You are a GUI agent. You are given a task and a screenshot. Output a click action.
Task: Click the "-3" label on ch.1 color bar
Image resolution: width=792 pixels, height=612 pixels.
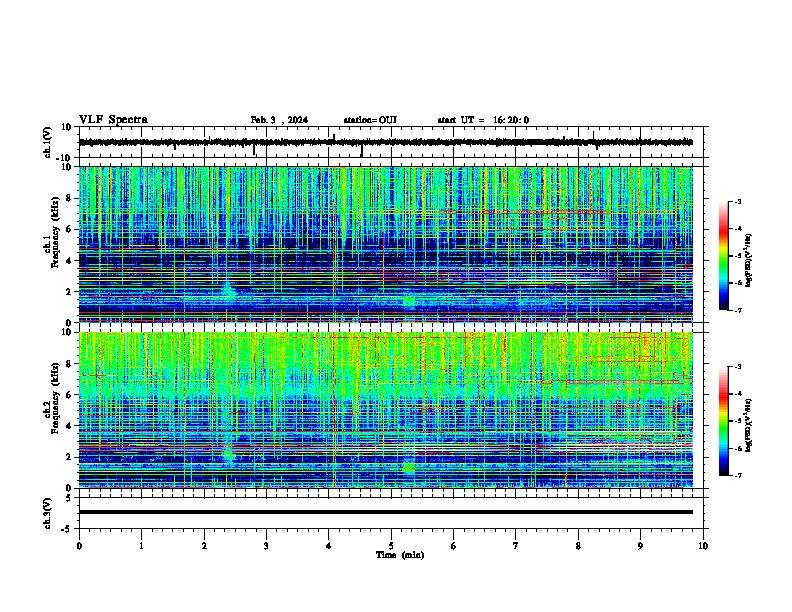[738, 202]
